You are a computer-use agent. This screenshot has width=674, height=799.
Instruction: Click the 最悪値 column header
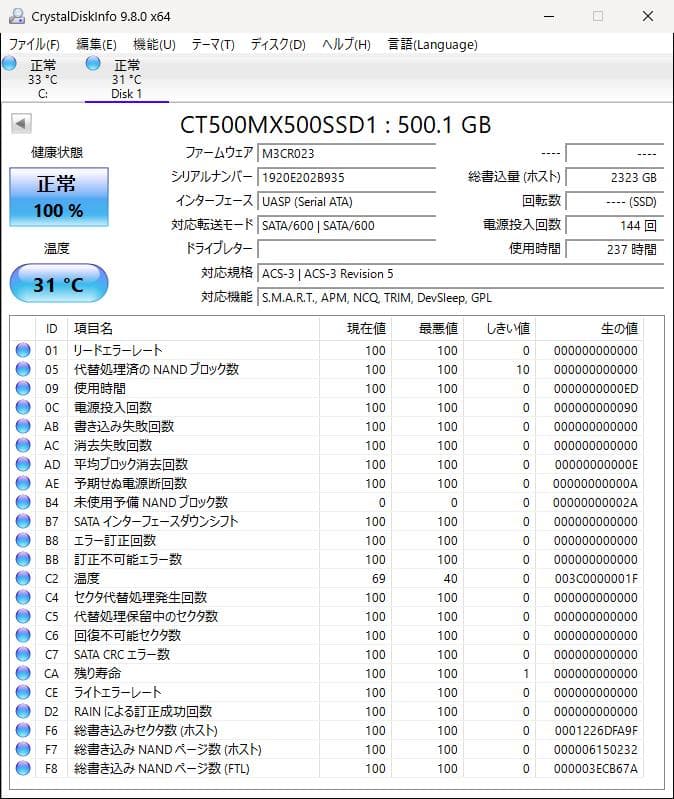tap(427, 329)
